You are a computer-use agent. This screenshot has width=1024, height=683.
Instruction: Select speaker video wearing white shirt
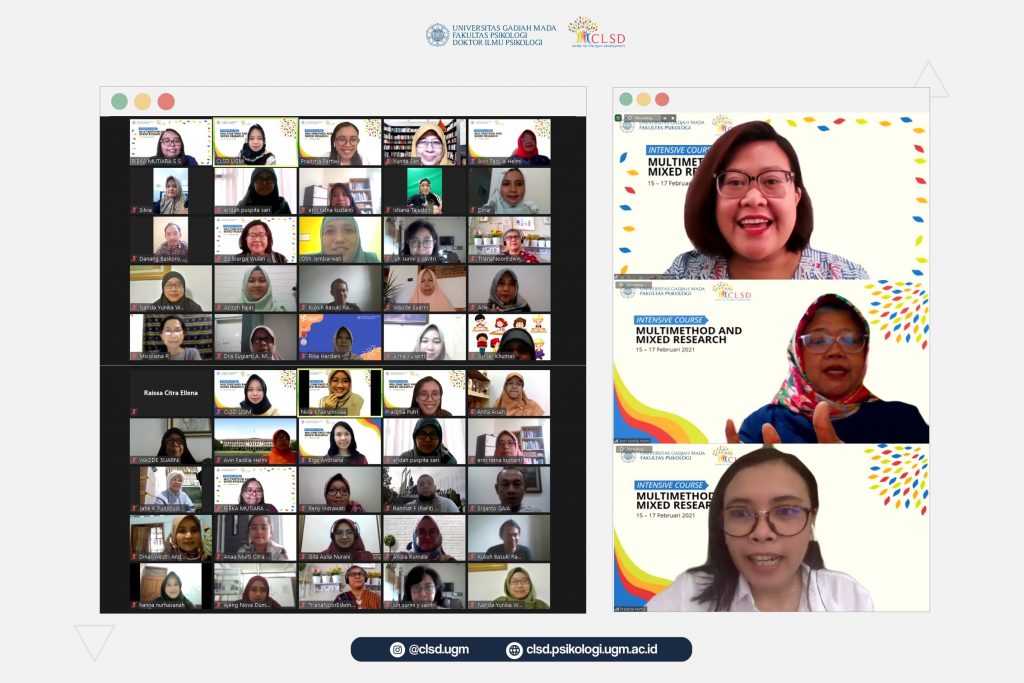click(771, 528)
